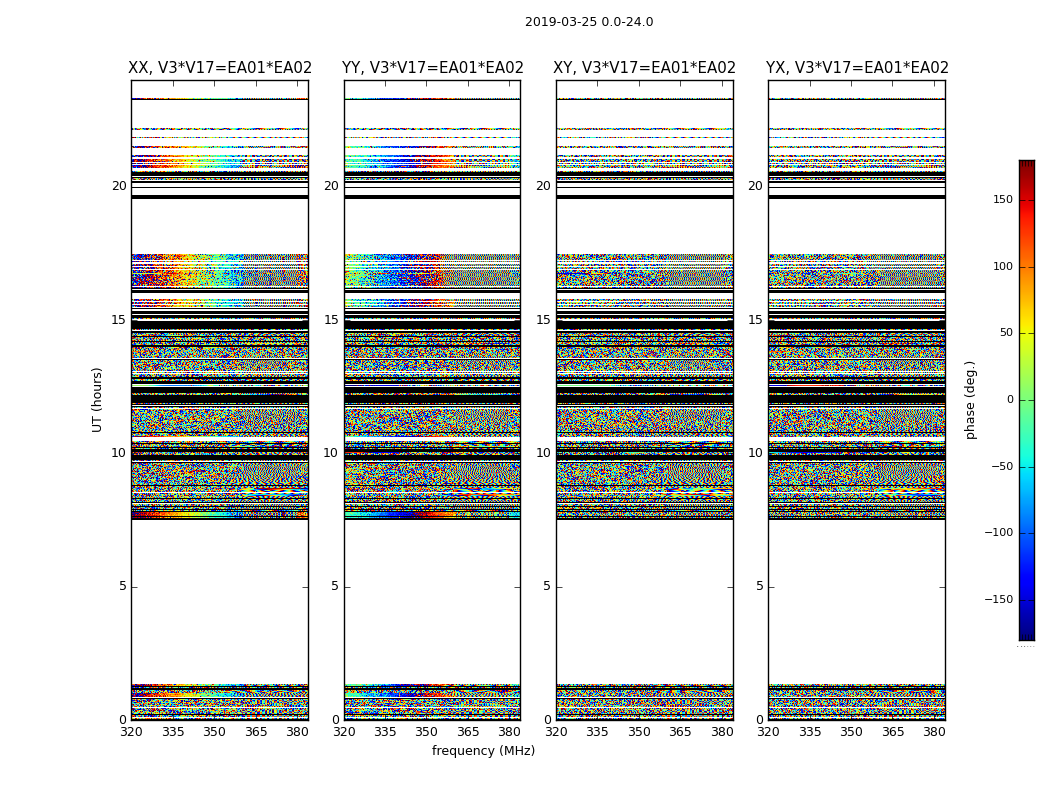Click the date title 2019-03-25 0.0-24.0

pos(589,22)
